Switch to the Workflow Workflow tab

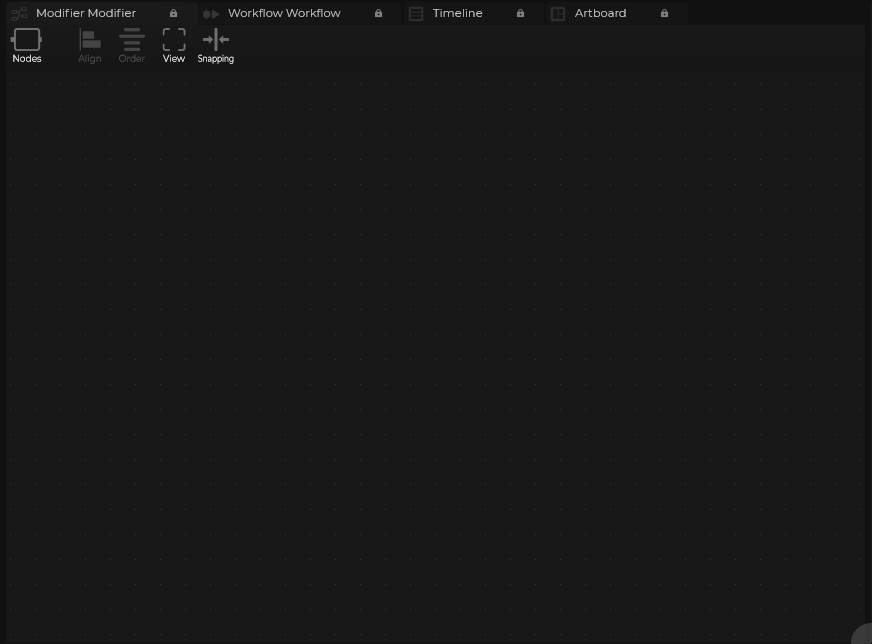click(x=284, y=14)
